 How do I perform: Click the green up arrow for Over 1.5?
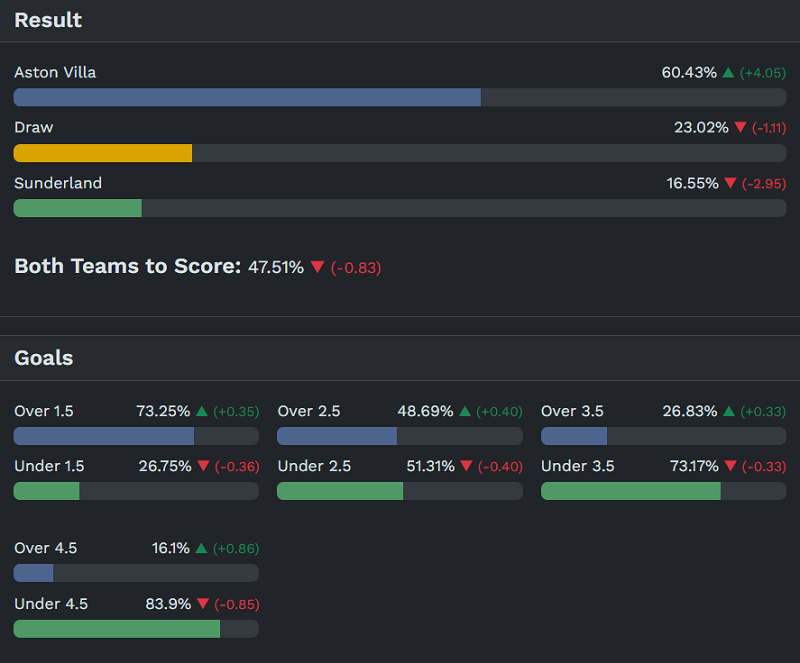[x=202, y=411]
